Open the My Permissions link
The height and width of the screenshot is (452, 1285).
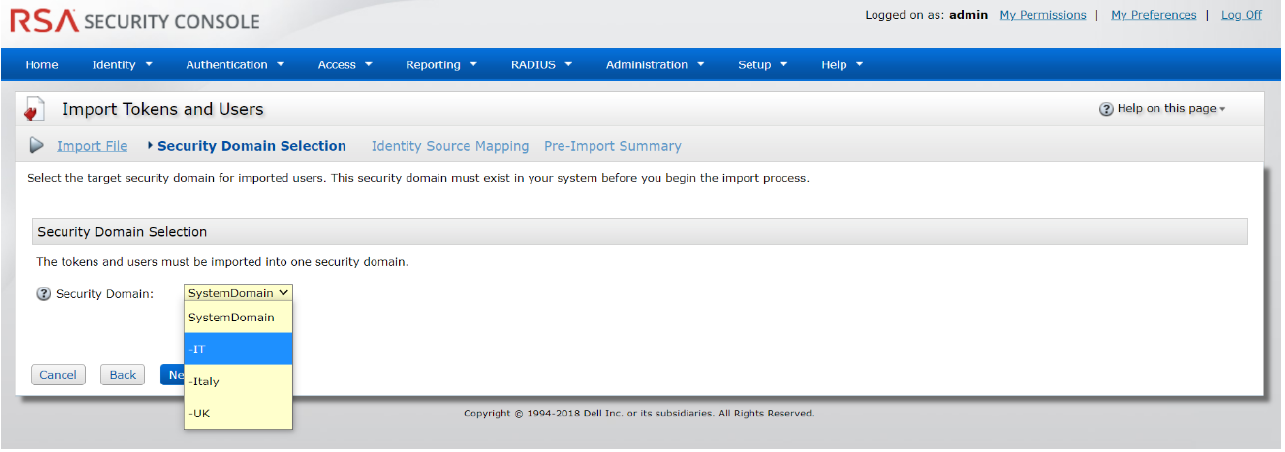coord(1042,15)
